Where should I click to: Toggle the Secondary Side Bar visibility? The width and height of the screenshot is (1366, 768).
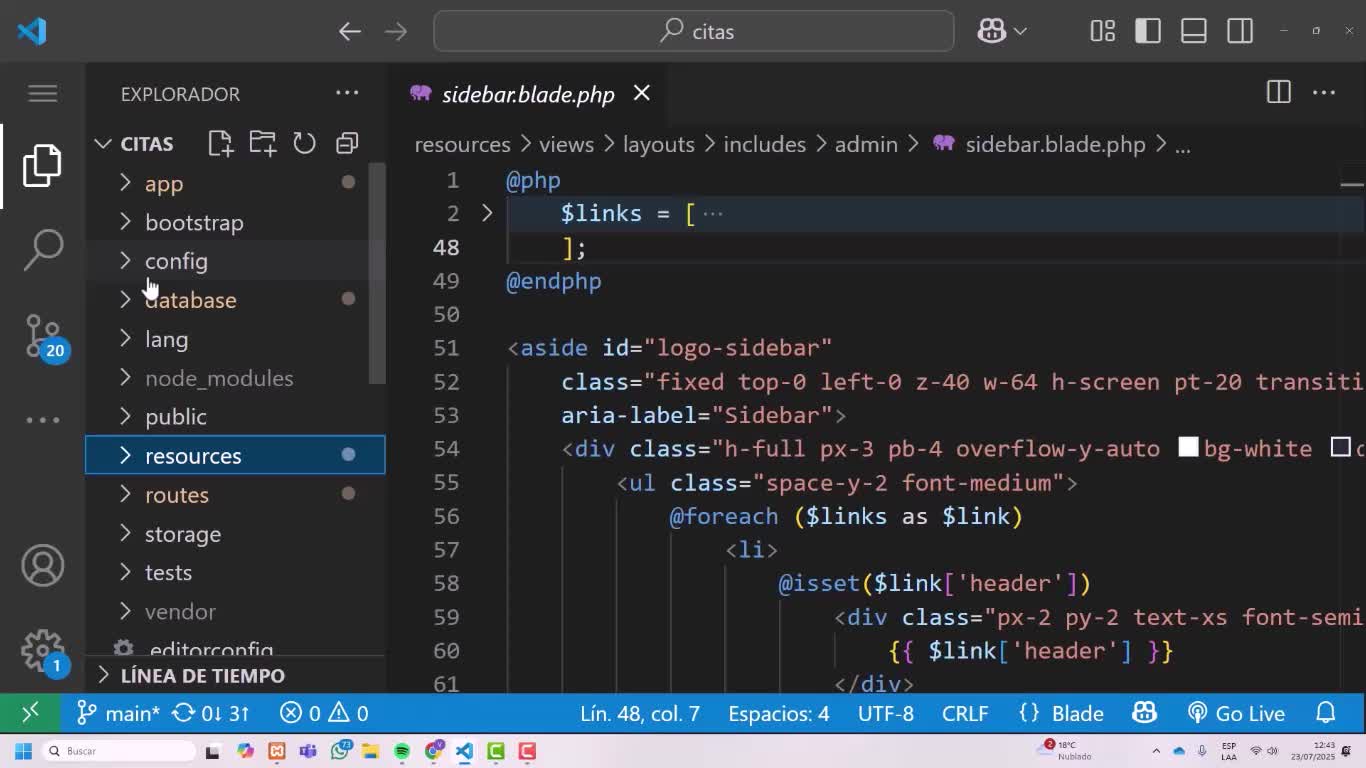1240,31
